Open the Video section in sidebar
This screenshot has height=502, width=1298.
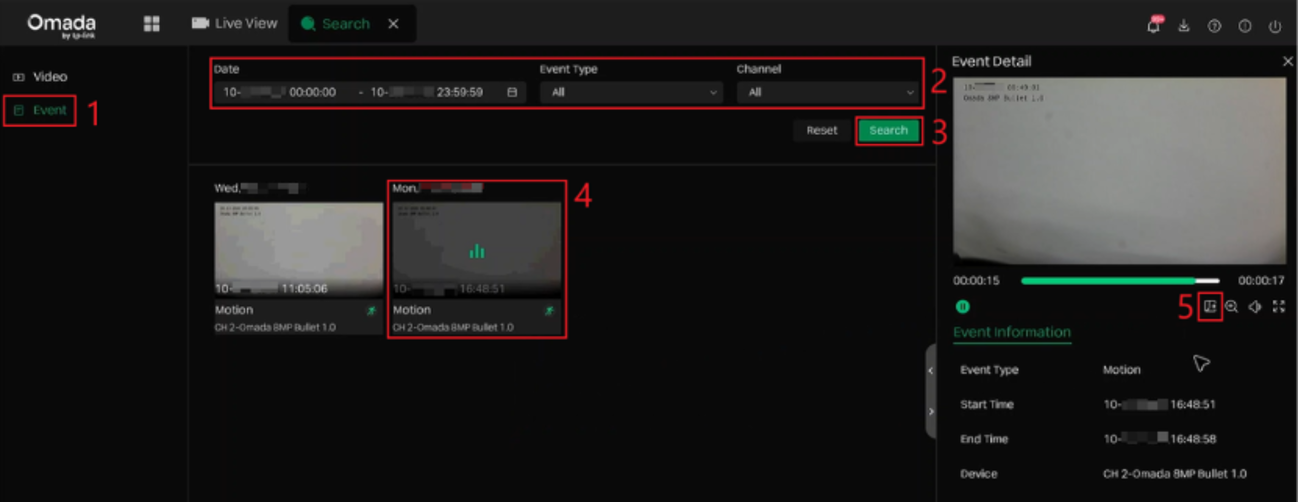40,76
